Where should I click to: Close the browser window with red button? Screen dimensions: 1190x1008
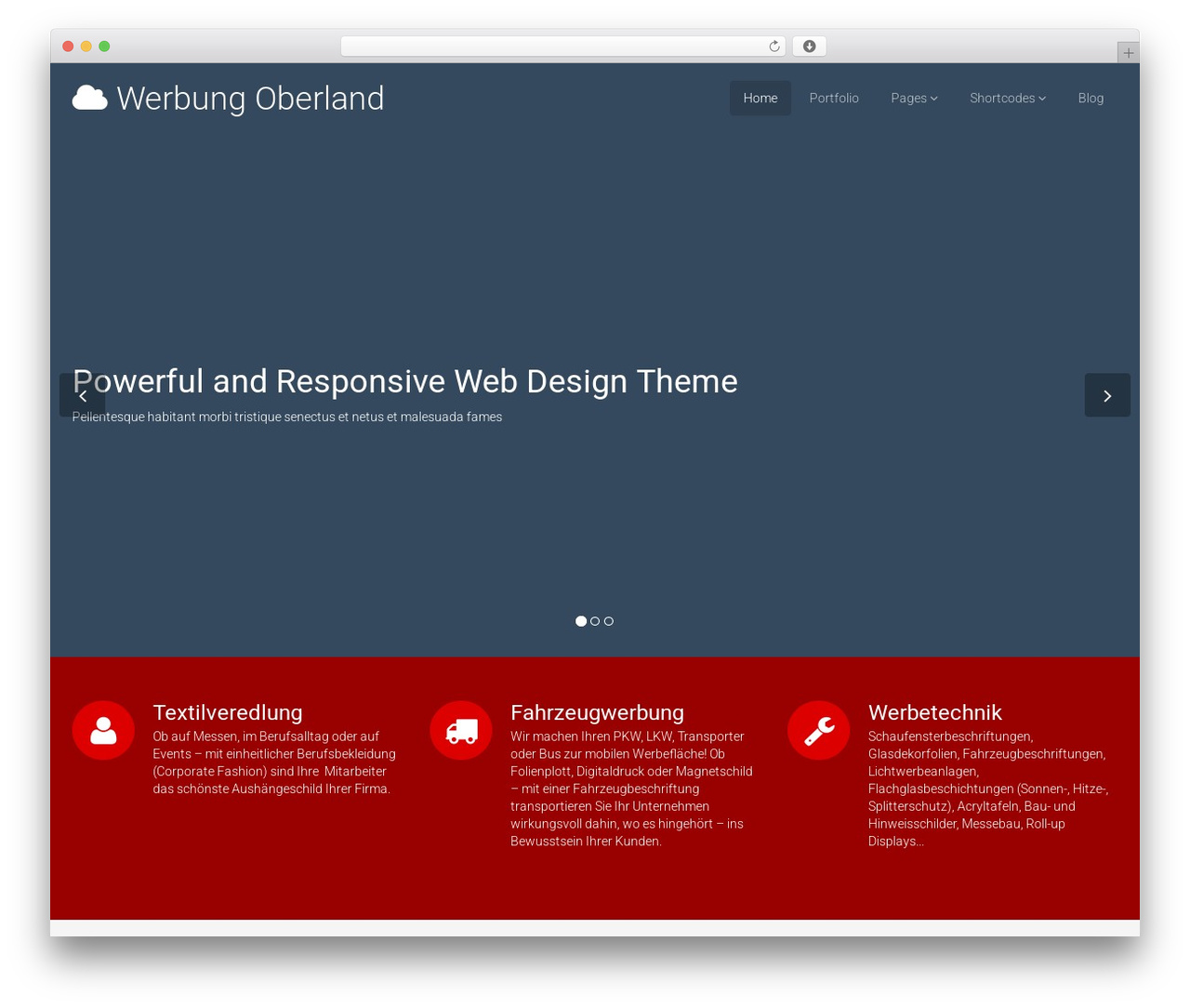(x=68, y=46)
